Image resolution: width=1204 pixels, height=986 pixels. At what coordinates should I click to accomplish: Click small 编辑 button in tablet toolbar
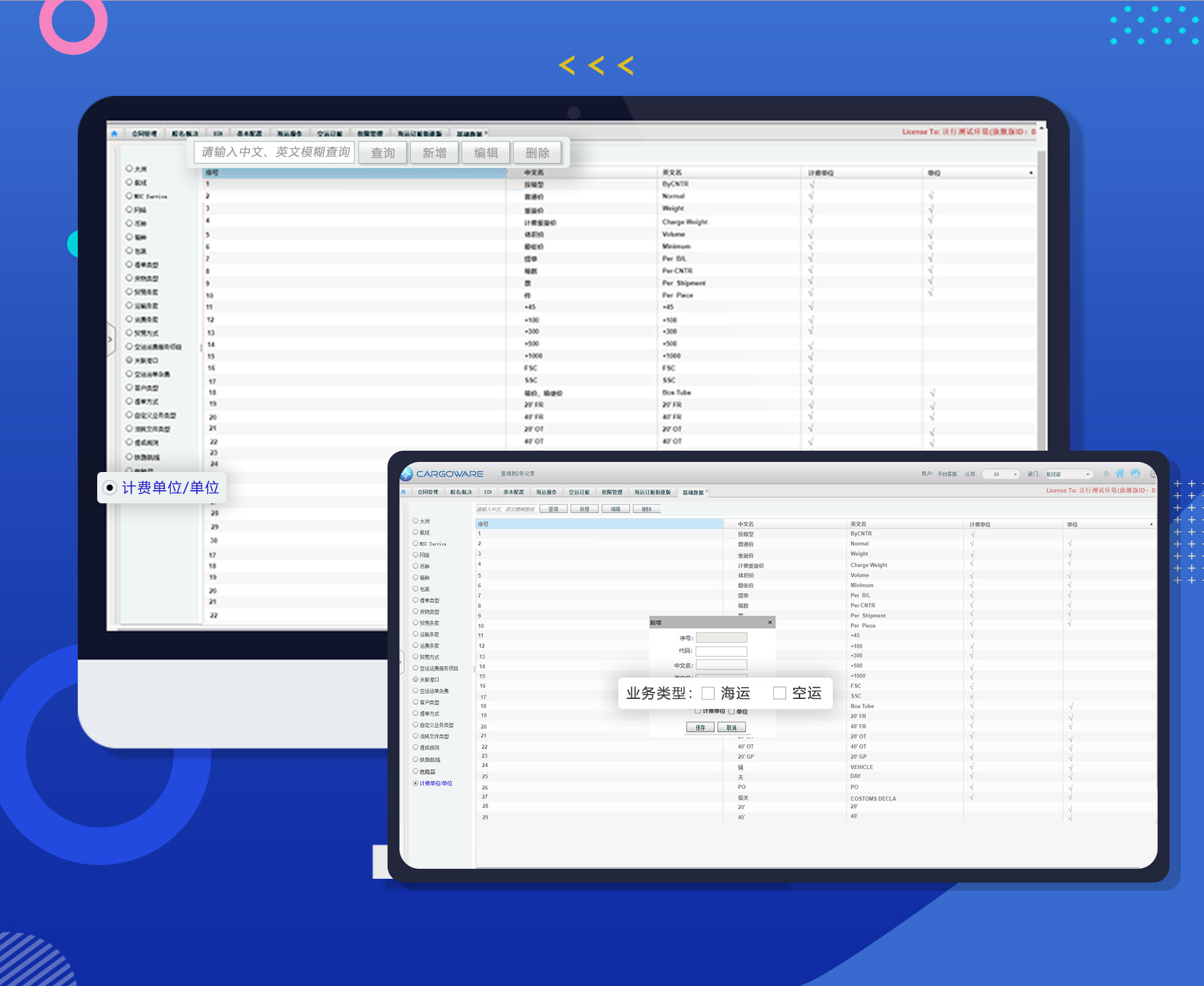[x=616, y=509]
